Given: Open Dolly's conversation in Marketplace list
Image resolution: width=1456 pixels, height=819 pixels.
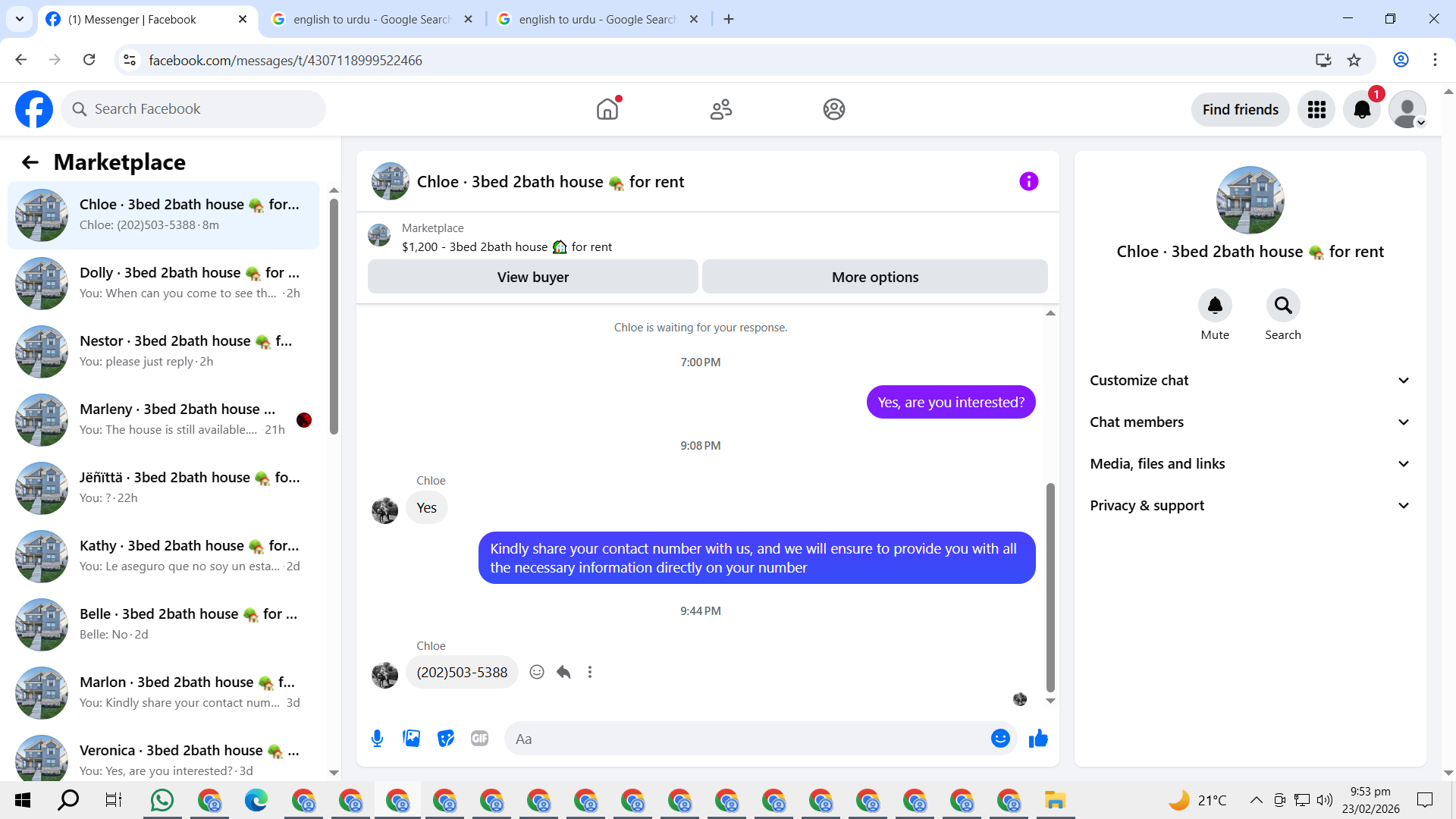Looking at the screenshot, I should pyautogui.click(x=163, y=283).
